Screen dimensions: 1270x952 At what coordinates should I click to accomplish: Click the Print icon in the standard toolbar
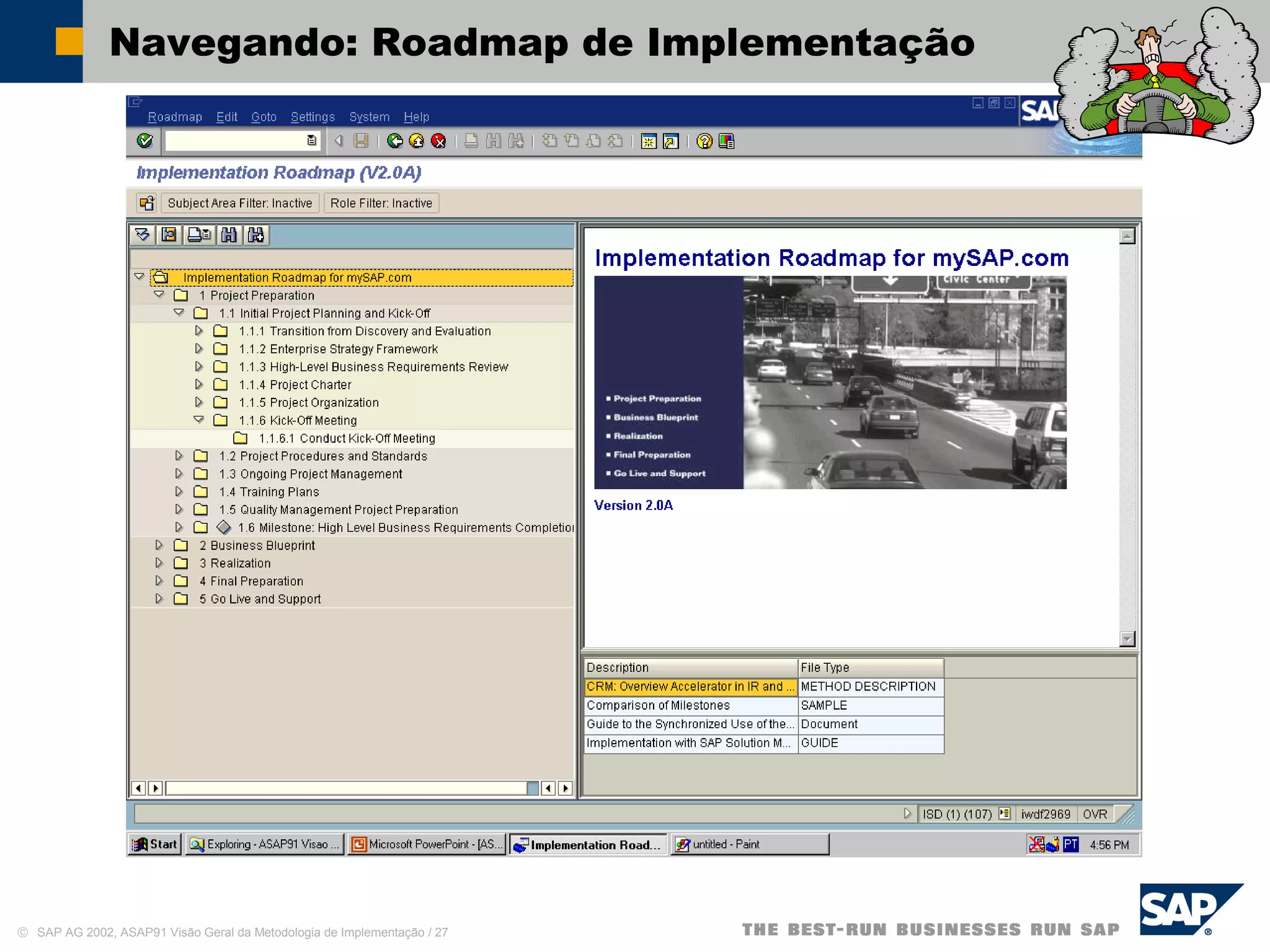click(x=471, y=141)
